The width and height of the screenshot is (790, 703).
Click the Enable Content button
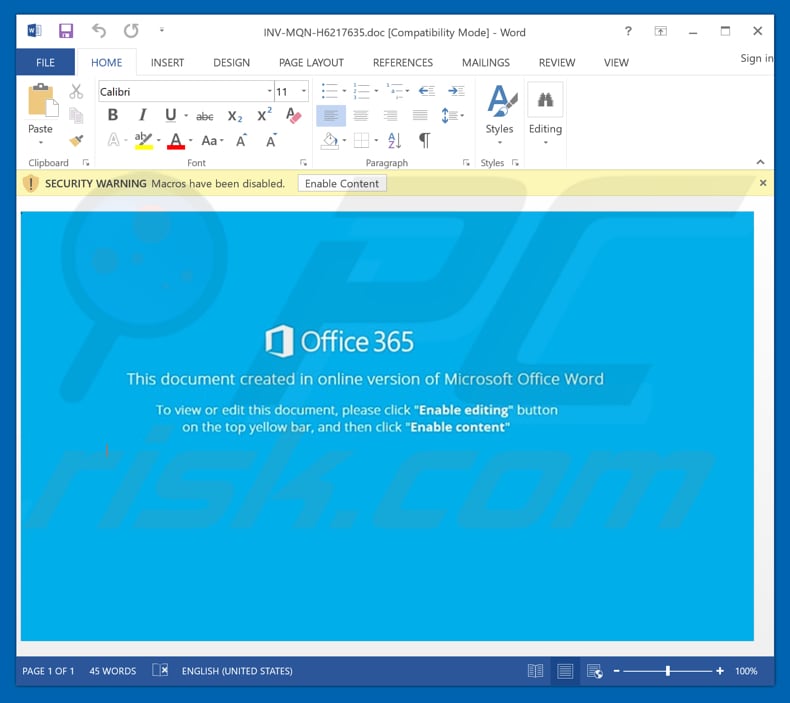tap(342, 183)
